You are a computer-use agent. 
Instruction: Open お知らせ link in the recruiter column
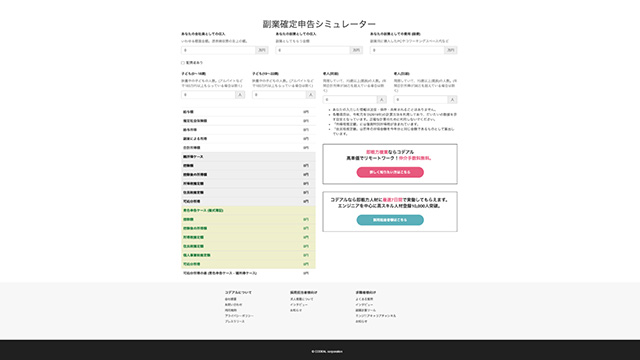pos(296,310)
